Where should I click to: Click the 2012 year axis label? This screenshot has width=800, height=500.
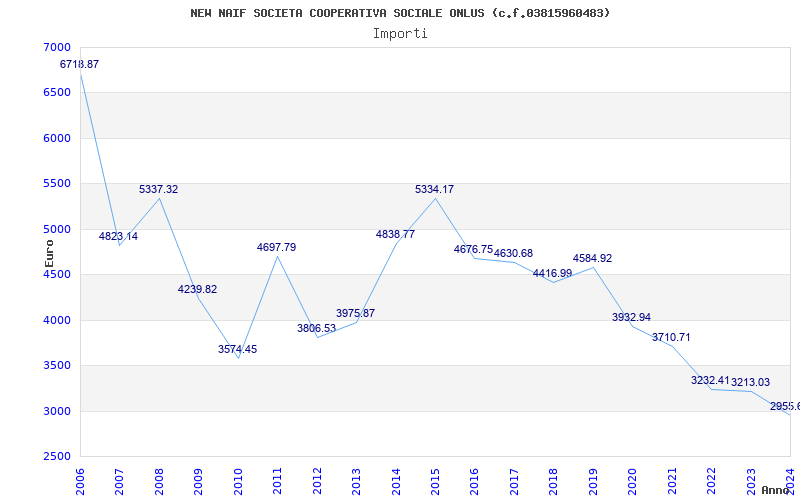pos(317,482)
